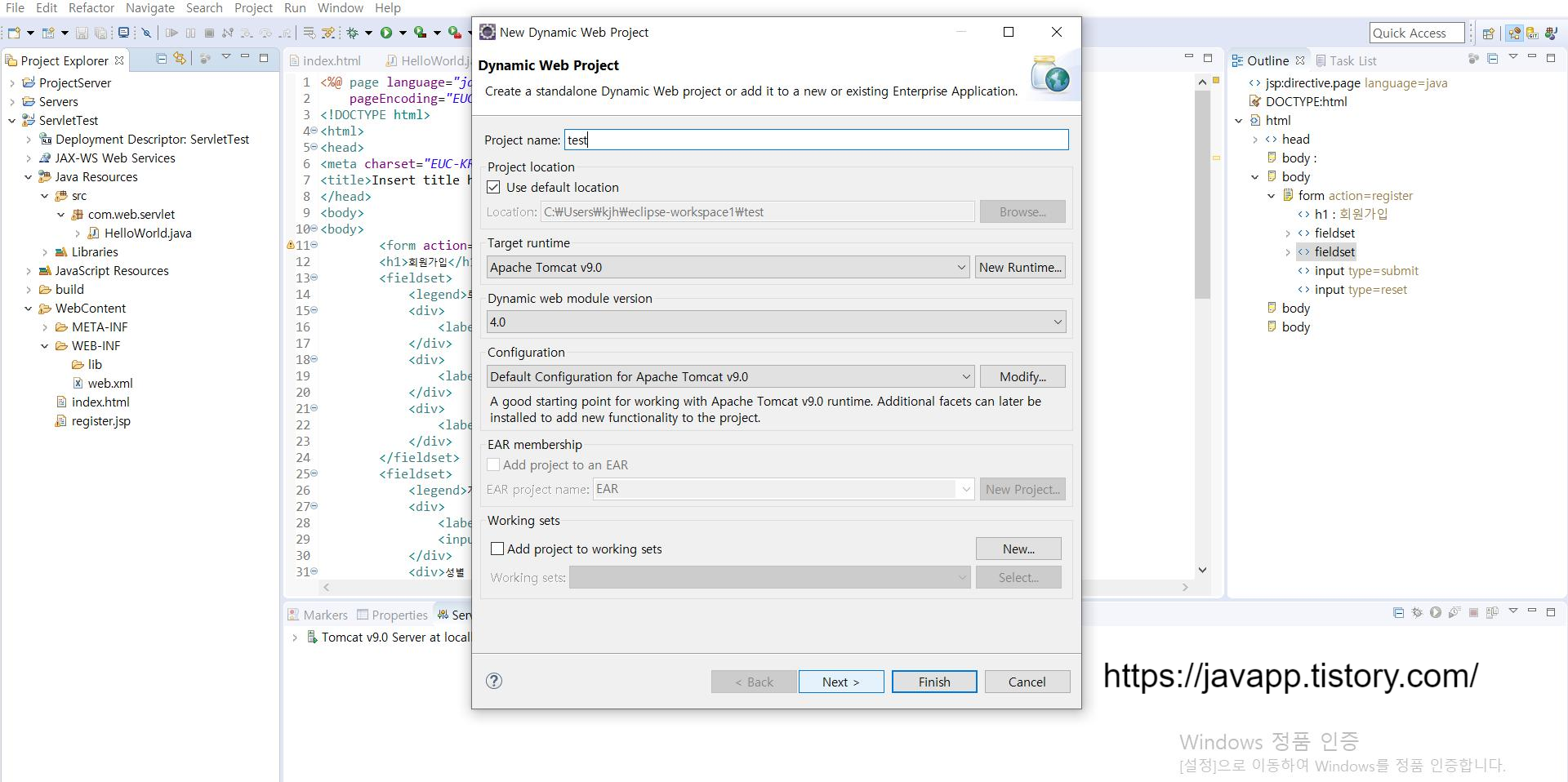Click the Save icon in main toolbar
Screen dimensions: 1568x782
[82, 33]
